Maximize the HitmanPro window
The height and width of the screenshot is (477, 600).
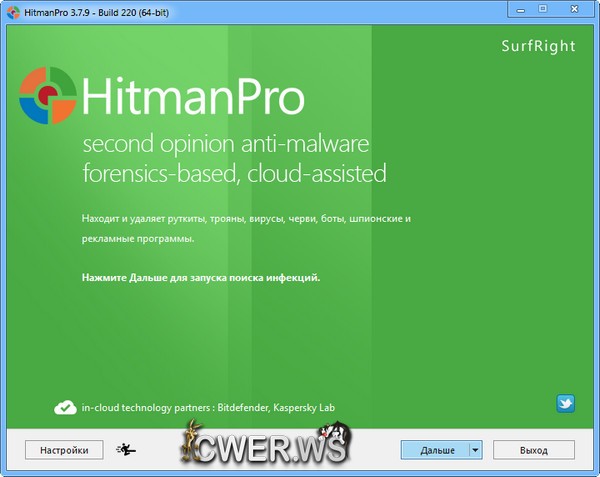point(543,9)
